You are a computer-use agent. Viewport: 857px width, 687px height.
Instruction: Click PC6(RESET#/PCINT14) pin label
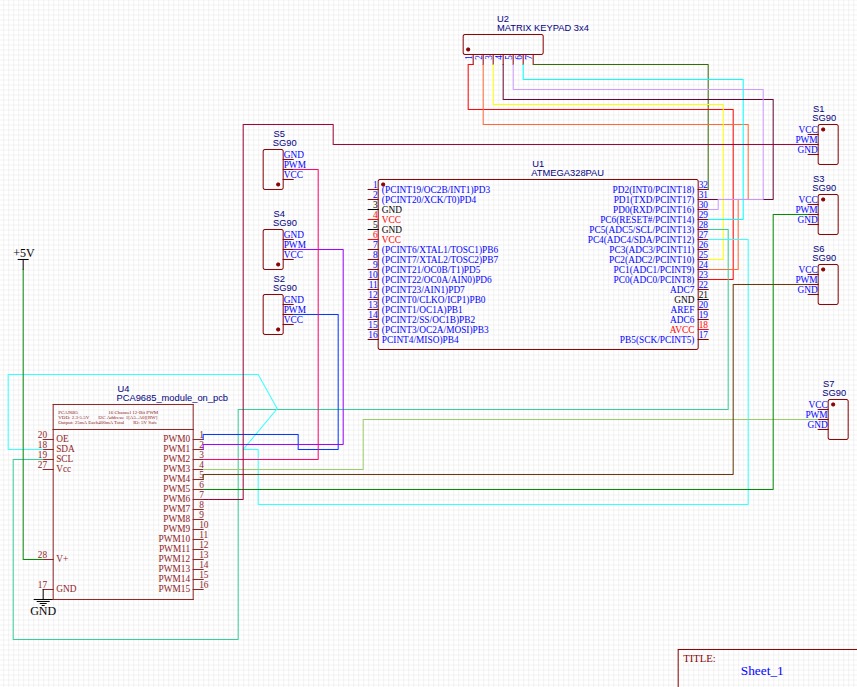click(x=647, y=220)
